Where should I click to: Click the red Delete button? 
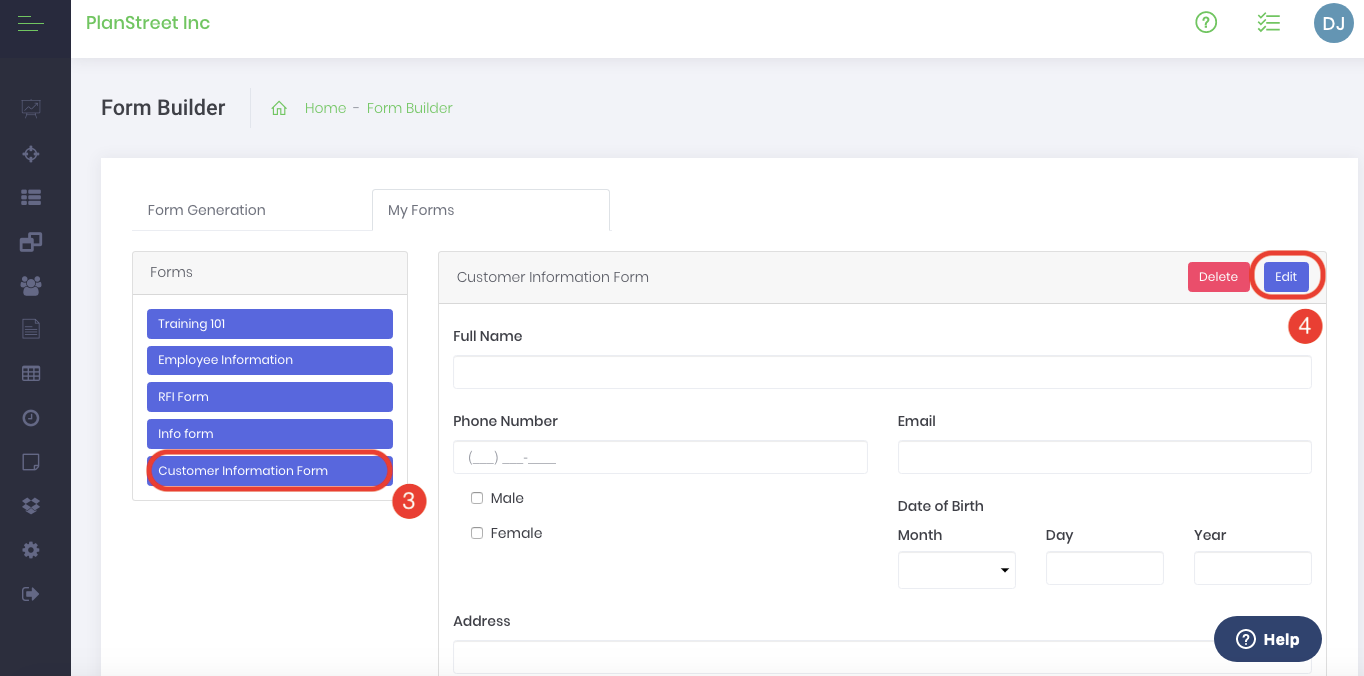[x=1218, y=277]
